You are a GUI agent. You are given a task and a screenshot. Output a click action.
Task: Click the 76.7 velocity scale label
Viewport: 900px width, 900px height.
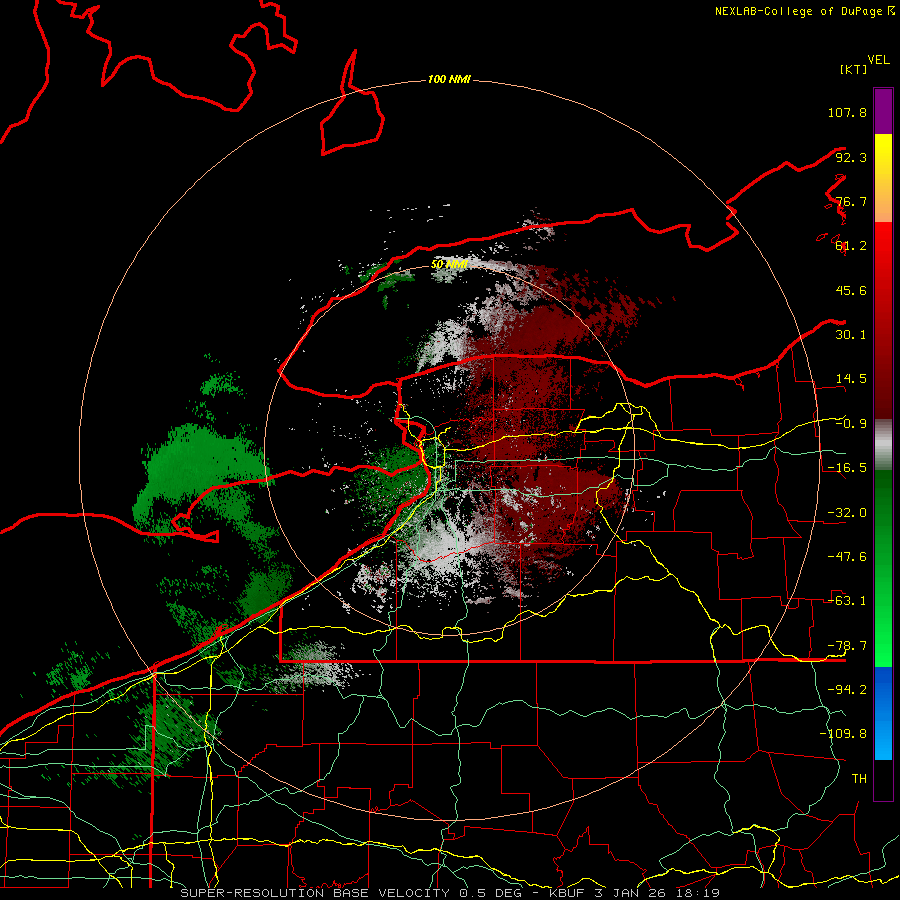pos(851,201)
